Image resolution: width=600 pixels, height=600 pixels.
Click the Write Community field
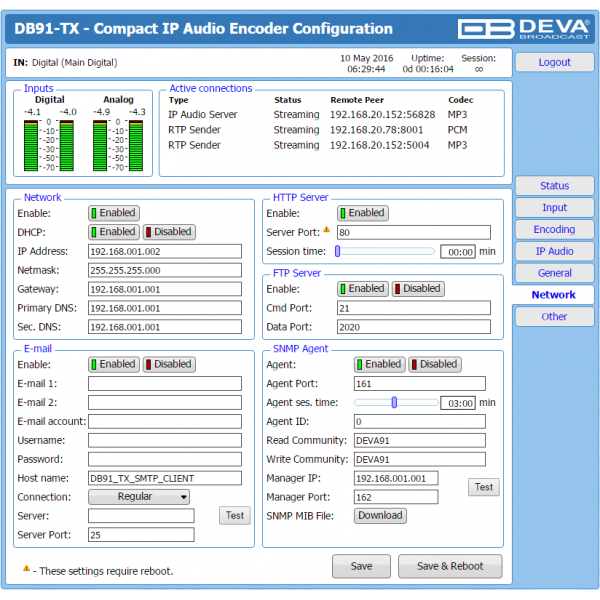pos(420,459)
